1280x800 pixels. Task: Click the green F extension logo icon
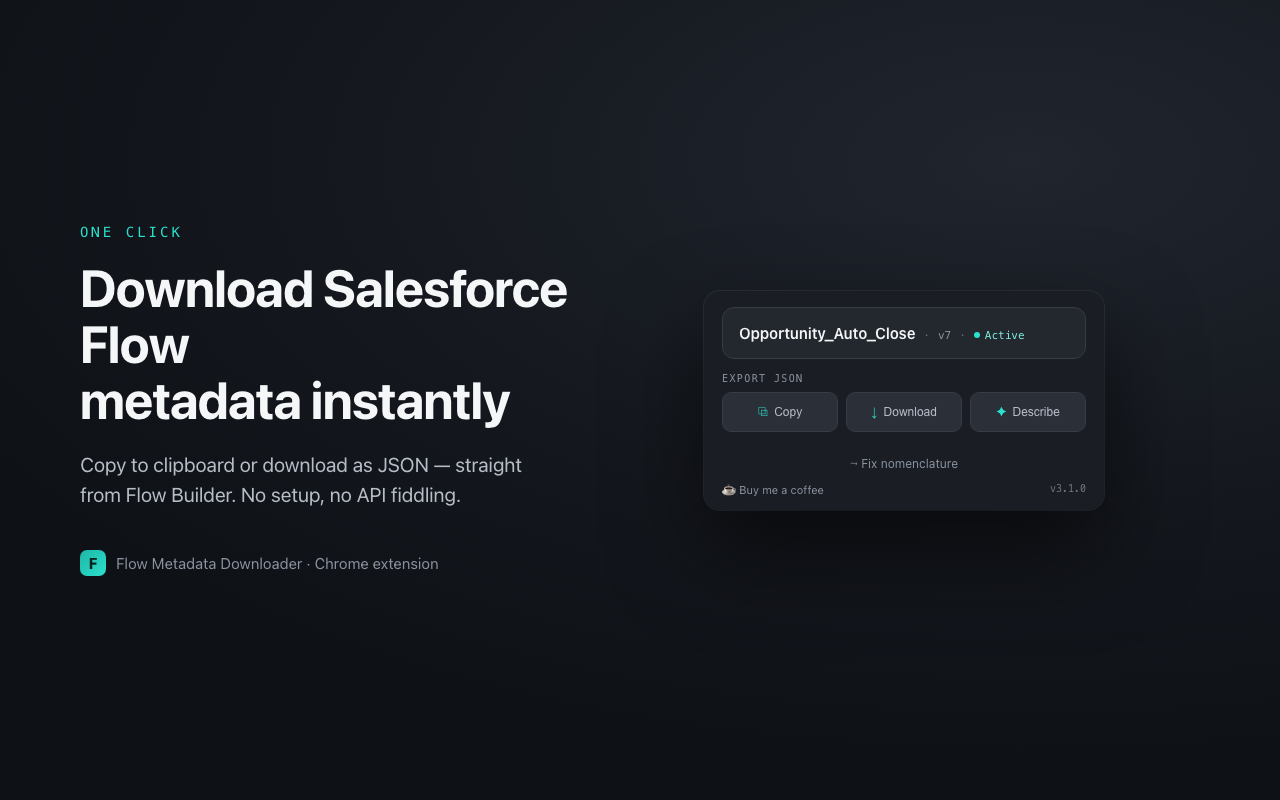click(93, 563)
